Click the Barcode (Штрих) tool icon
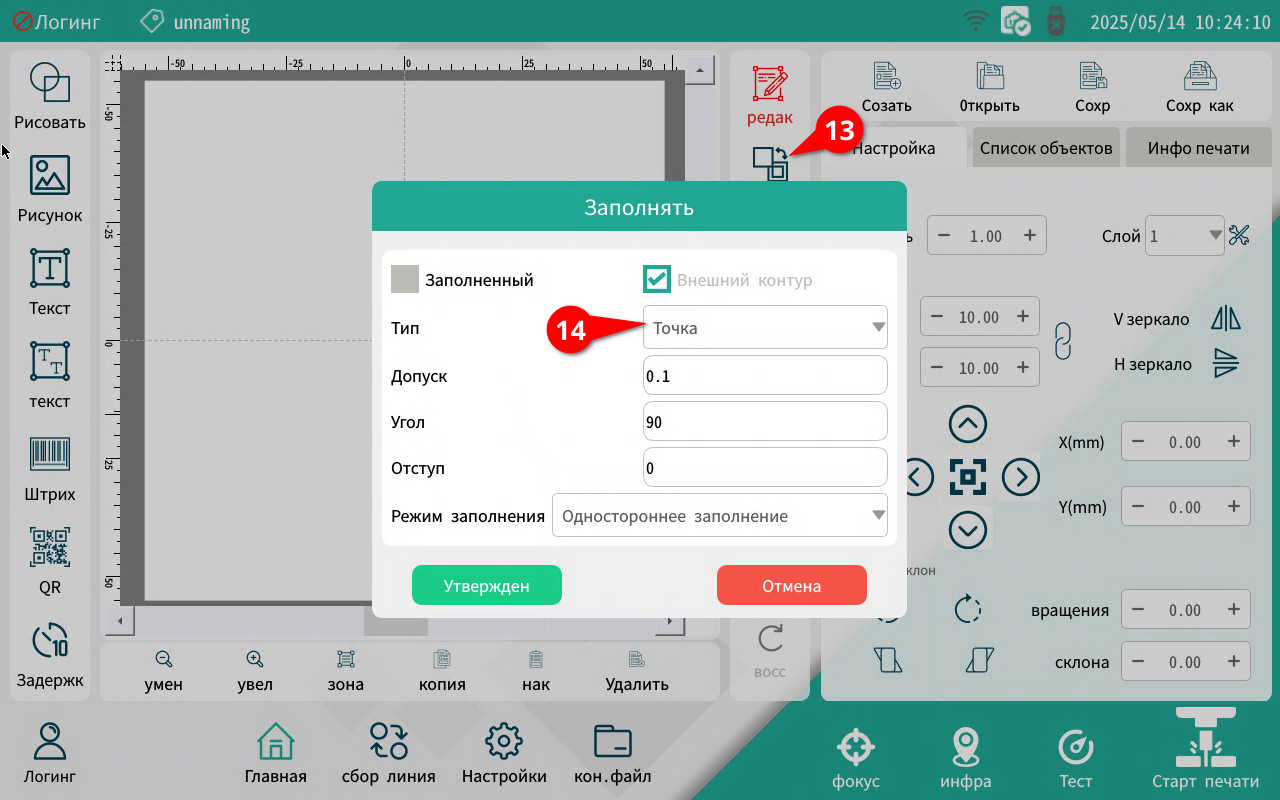This screenshot has height=800, width=1280. pos(49,455)
